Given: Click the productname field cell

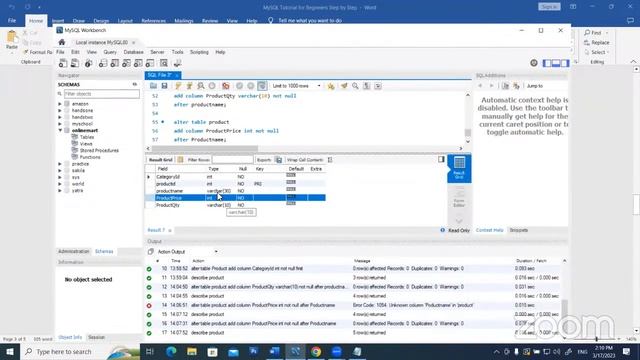Looking at the screenshot, I should (169, 191).
